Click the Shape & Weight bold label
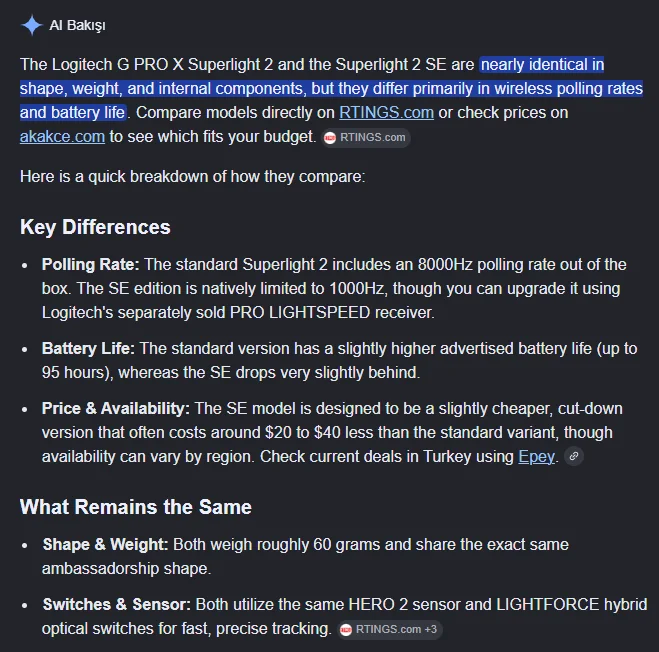 tap(105, 544)
